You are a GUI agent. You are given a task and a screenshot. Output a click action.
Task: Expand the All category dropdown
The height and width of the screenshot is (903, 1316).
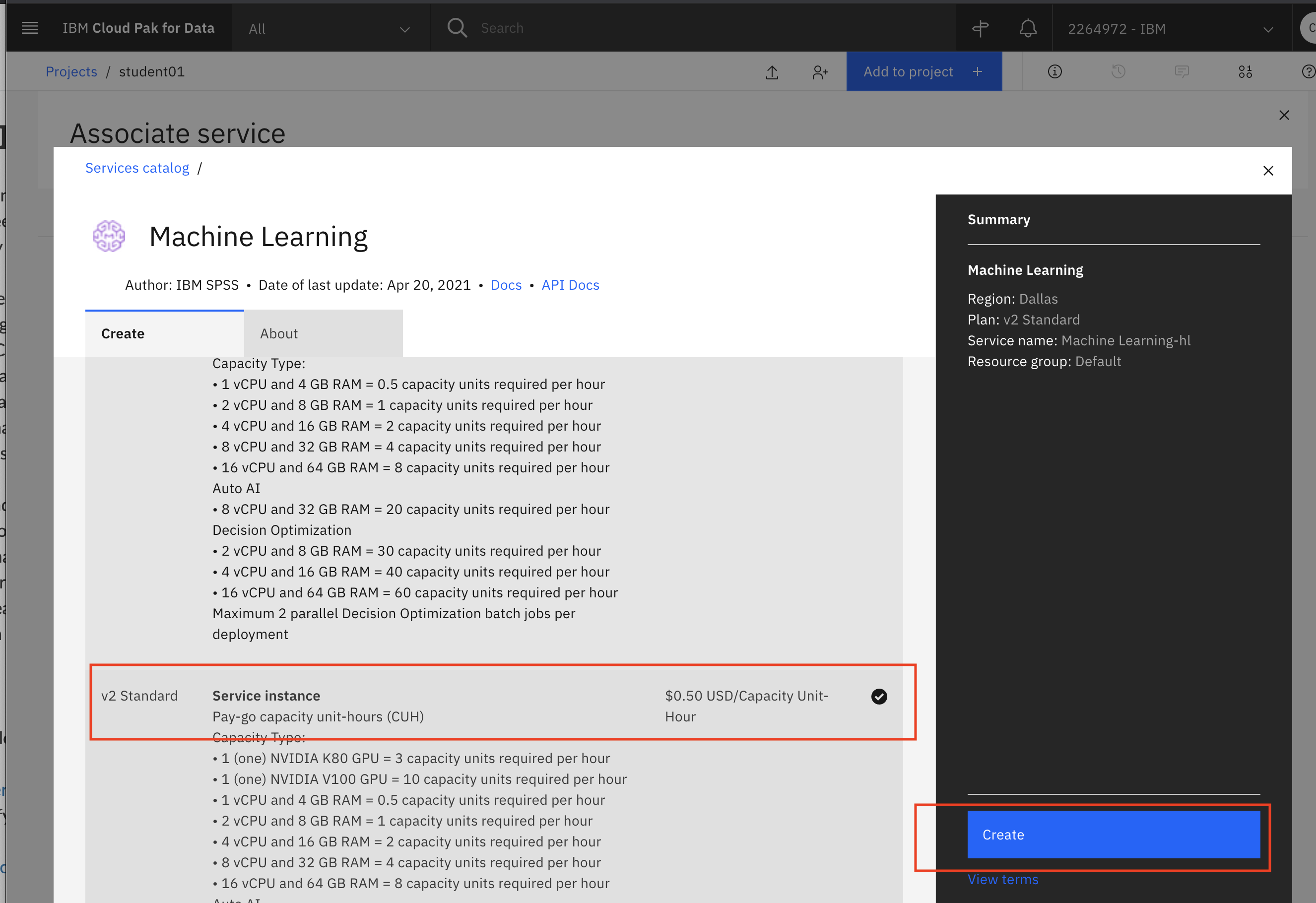point(330,28)
